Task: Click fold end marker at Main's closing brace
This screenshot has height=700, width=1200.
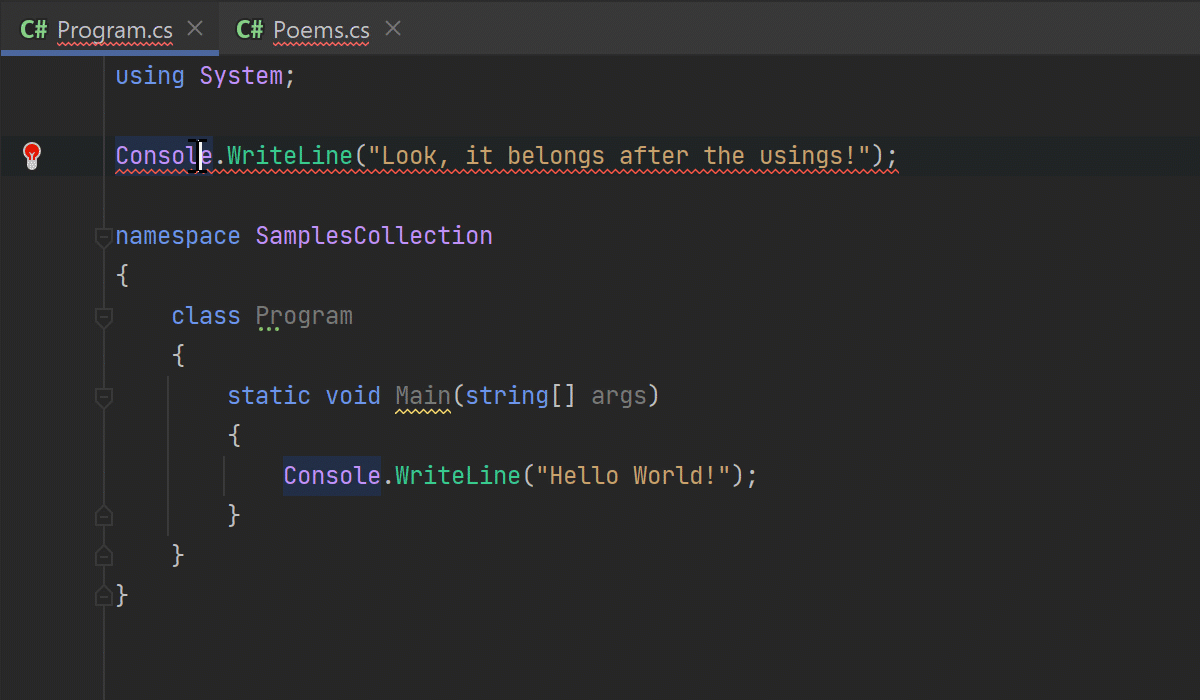Action: tap(103, 516)
